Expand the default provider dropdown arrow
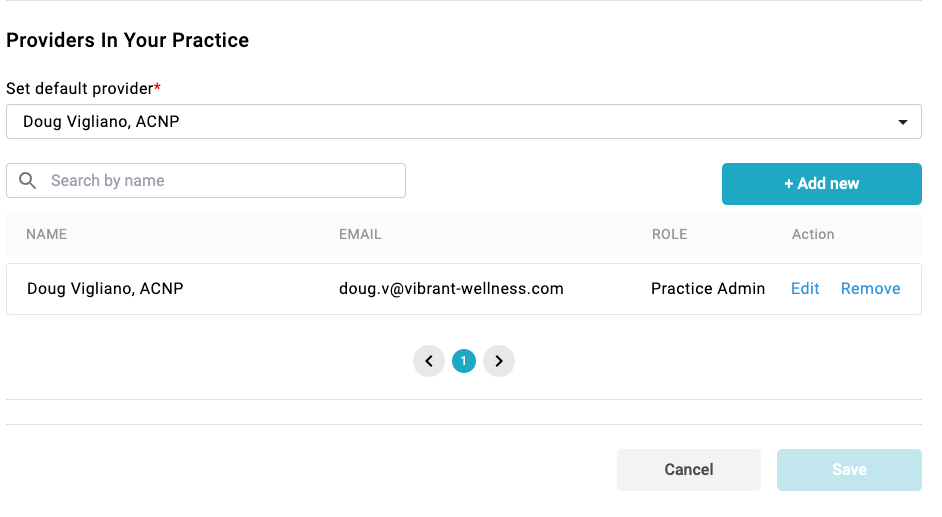The width and height of the screenshot is (942, 517). 903,123
